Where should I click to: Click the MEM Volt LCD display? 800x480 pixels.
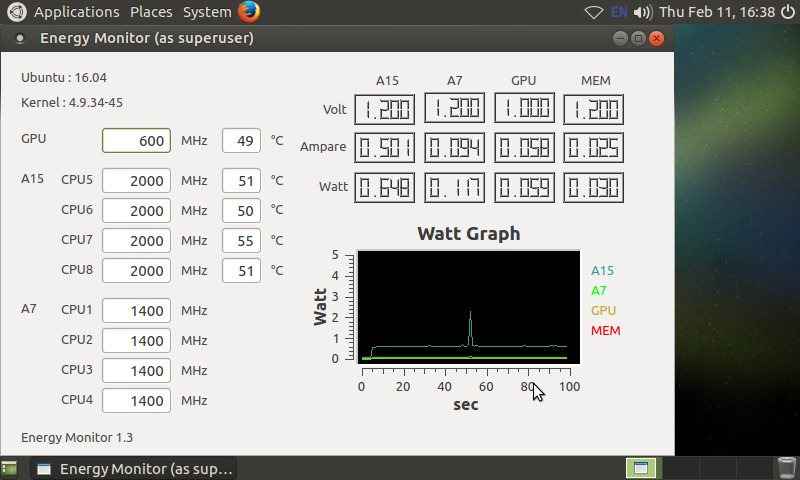[594, 110]
